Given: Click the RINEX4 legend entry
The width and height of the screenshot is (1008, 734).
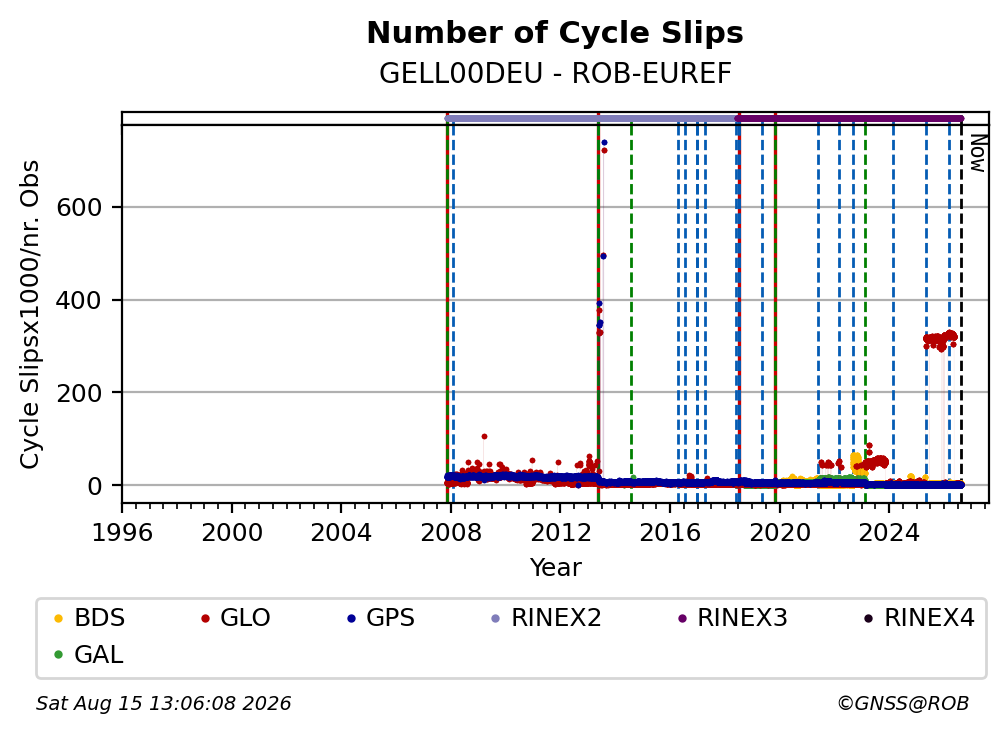Looking at the screenshot, I should 919,618.
